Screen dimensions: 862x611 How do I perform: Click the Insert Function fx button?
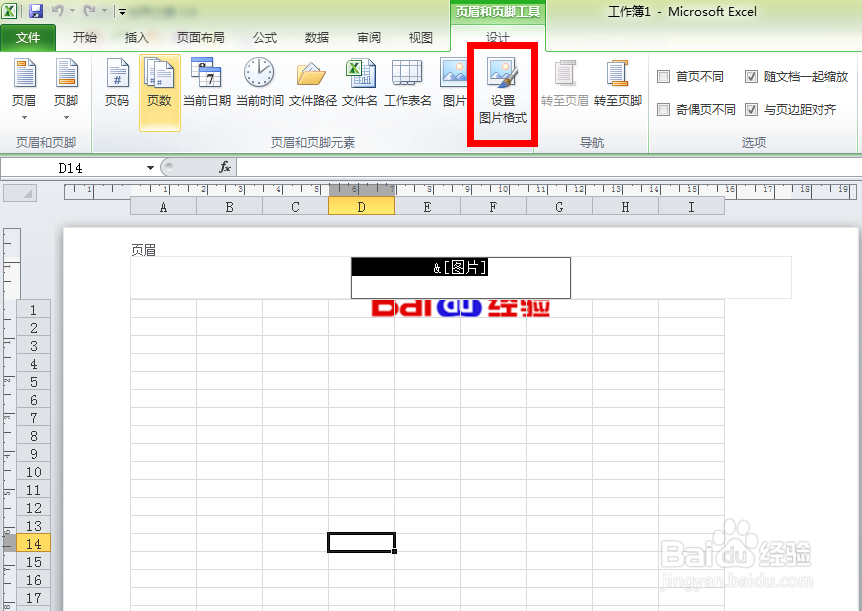(x=225, y=167)
